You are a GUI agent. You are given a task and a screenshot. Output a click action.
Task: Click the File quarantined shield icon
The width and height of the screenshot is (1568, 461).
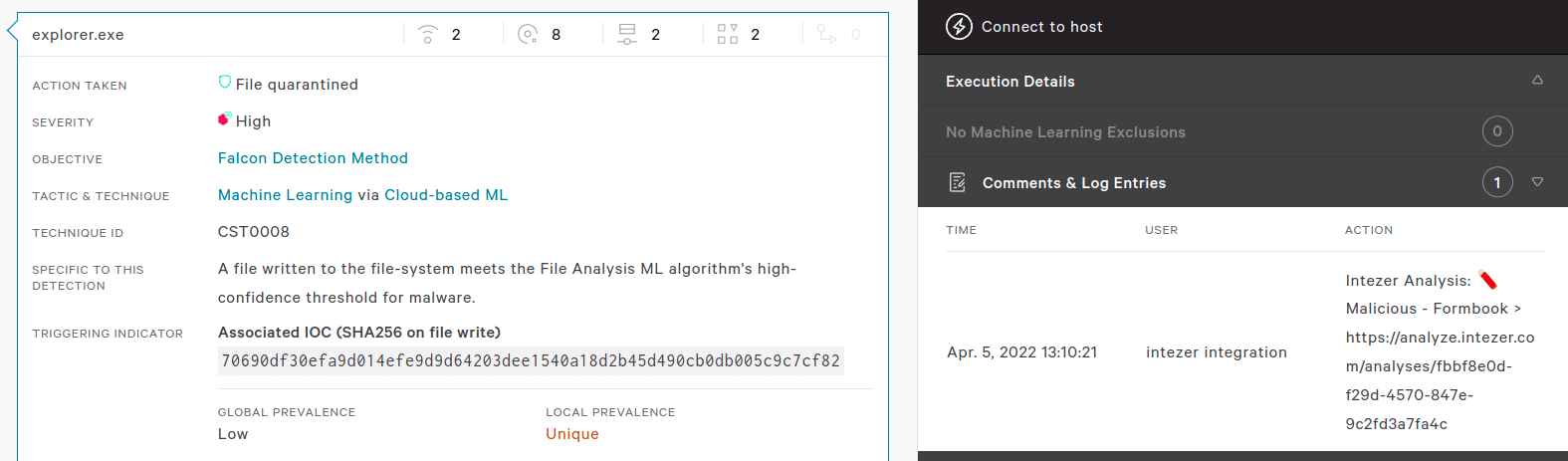(x=225, y=83)
